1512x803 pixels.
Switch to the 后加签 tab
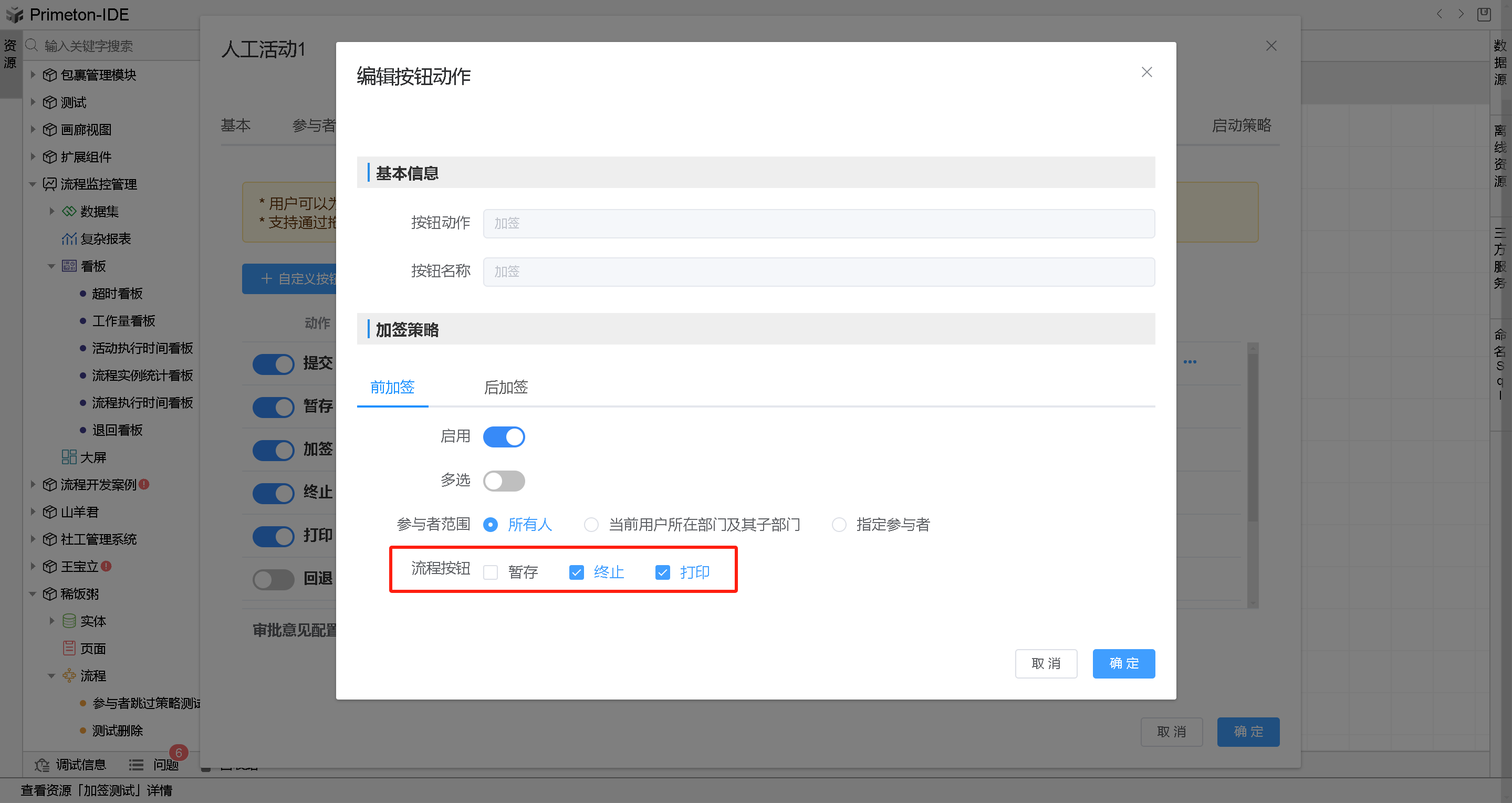pos(505,388)
